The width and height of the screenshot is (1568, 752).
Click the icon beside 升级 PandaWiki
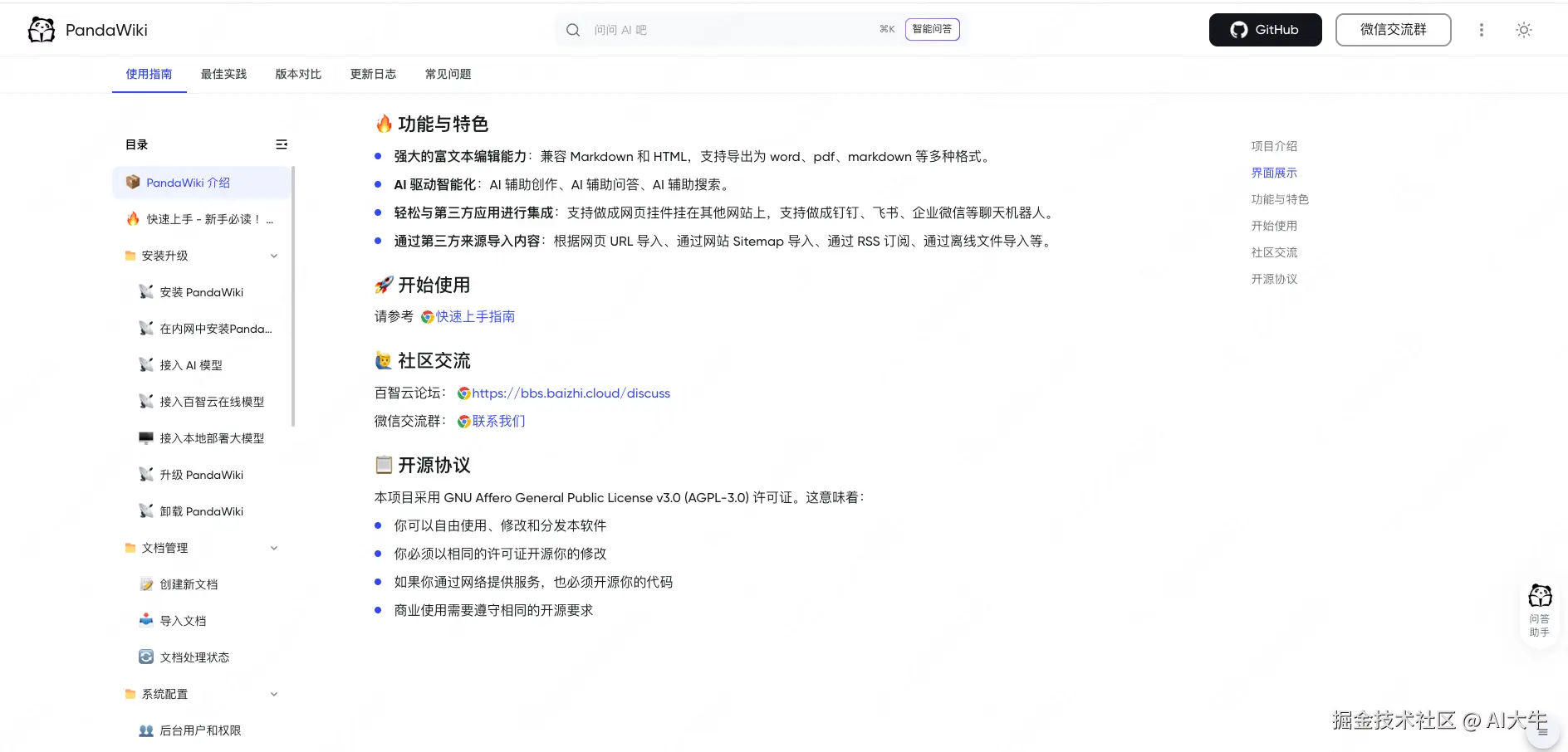click(x=146, y=474)
